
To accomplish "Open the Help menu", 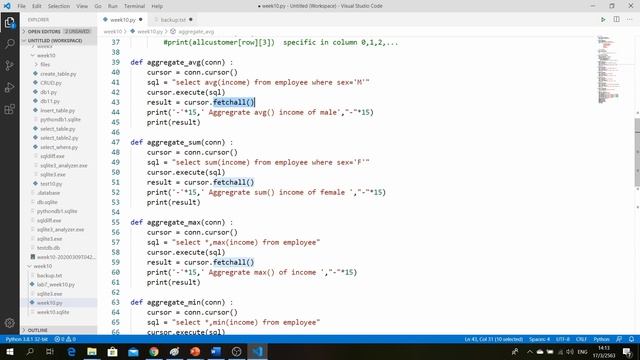I will pos(157,6).
